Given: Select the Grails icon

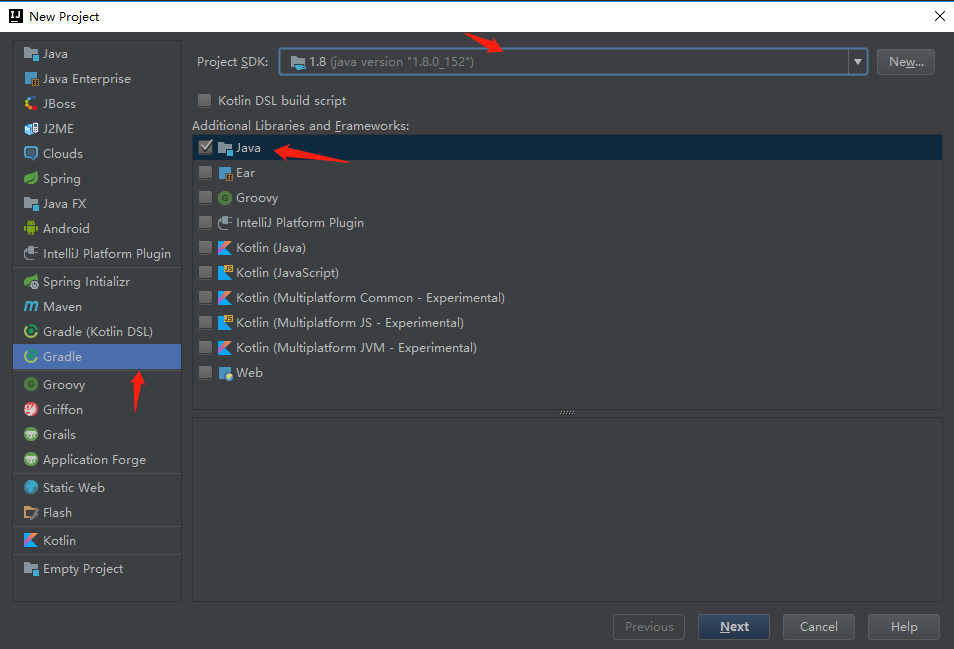Looking at the screenshot, I should 31,434.
